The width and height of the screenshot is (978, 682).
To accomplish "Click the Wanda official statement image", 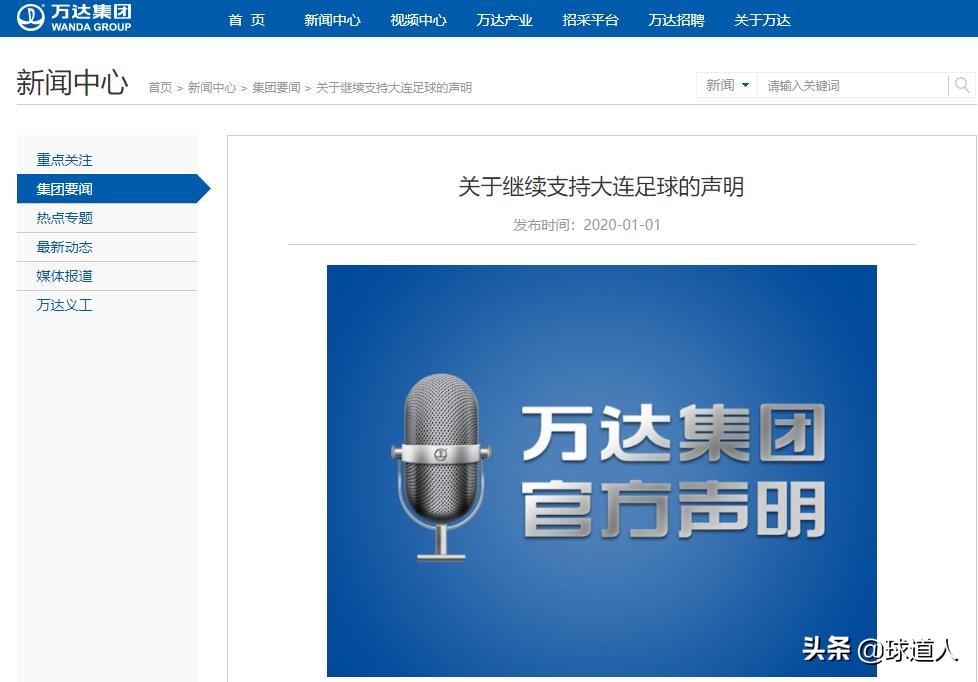I will (x=600, y=466).
